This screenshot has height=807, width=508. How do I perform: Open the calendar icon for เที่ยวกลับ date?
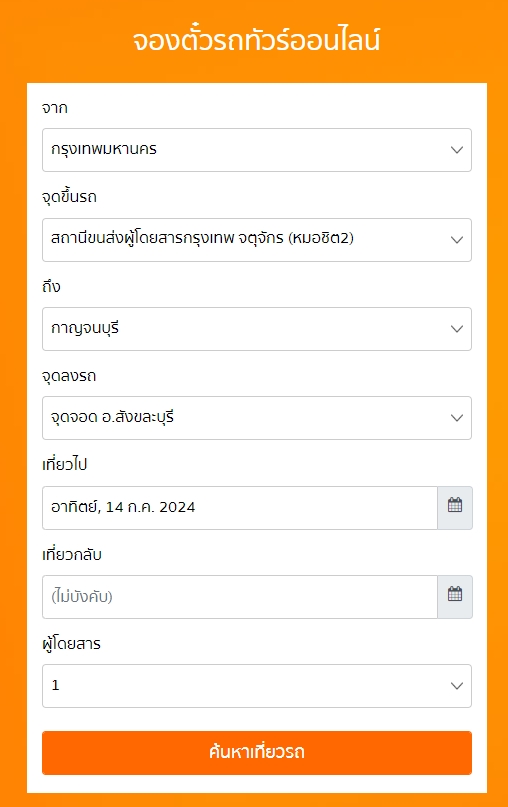pos(455,597)
